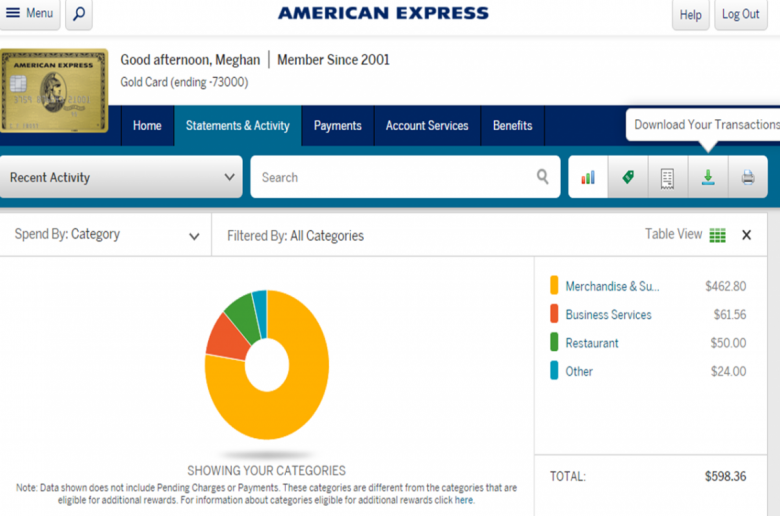Open the Spend By: Category dropdown

(x=105, y=235)
